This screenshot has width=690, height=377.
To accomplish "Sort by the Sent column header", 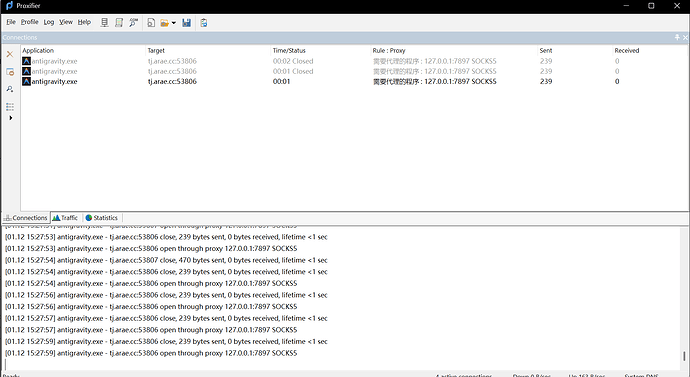I will (x=574, y=51).
